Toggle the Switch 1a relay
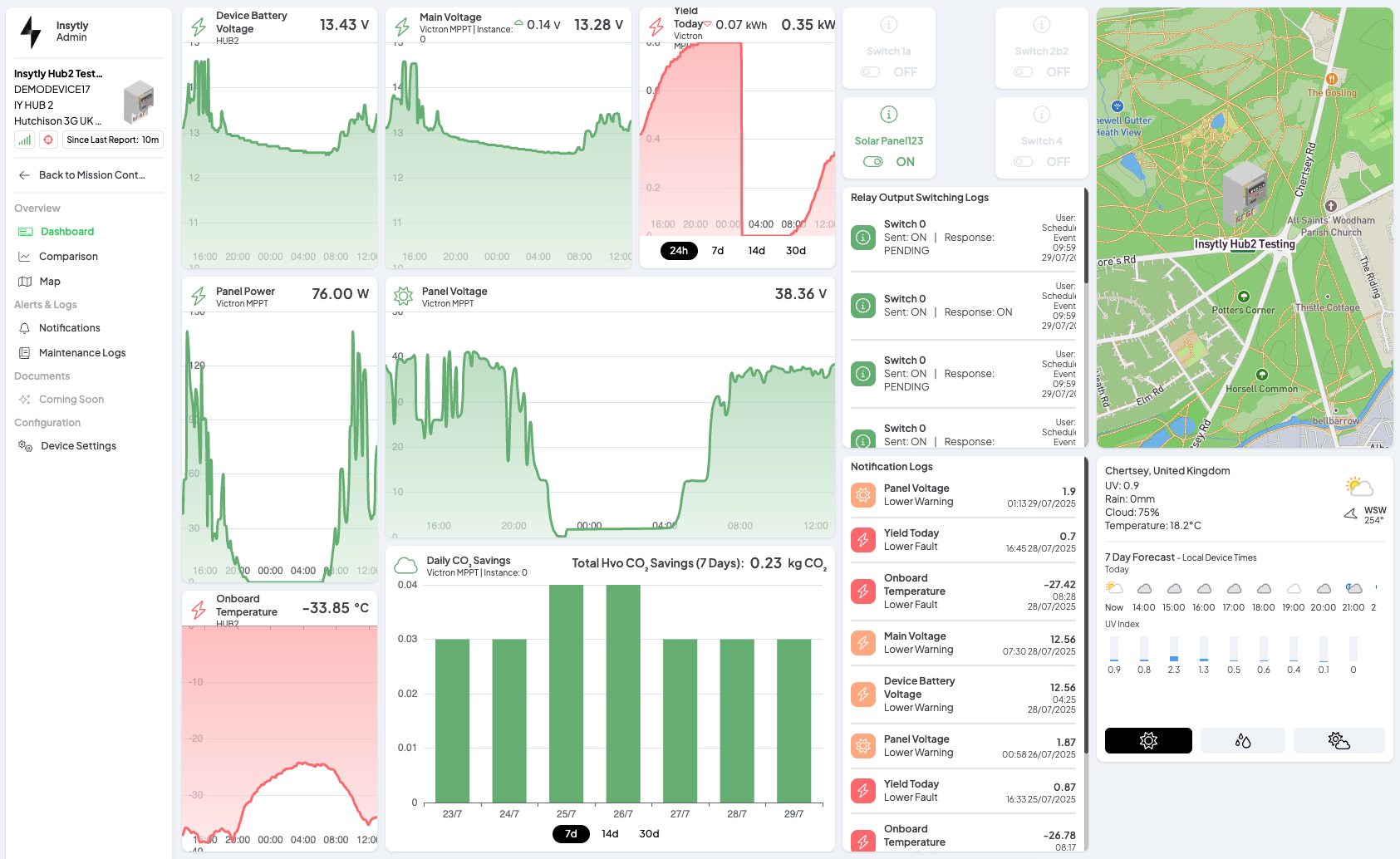Screen dimensions: 1400x859 tap(871, 72)
